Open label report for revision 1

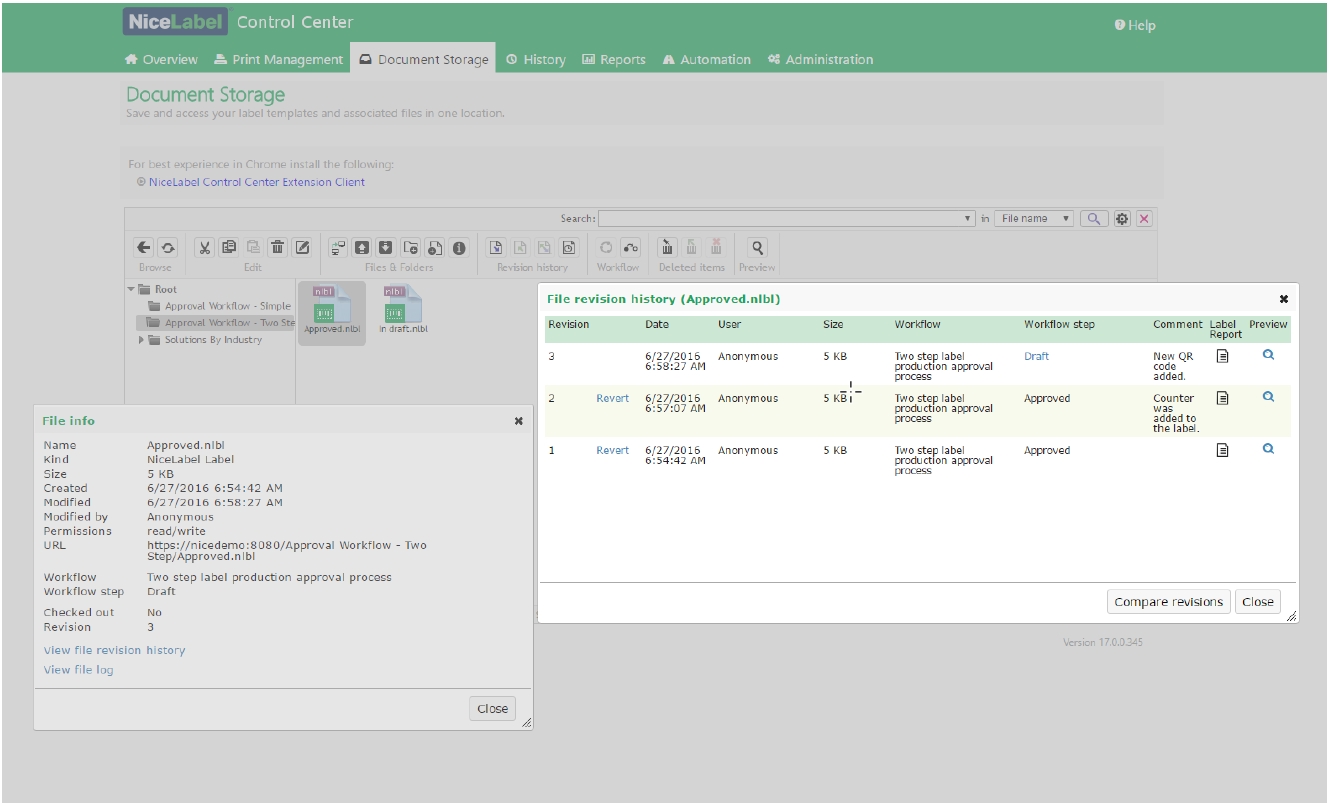pyautogui.click(x=1222, y=451)
